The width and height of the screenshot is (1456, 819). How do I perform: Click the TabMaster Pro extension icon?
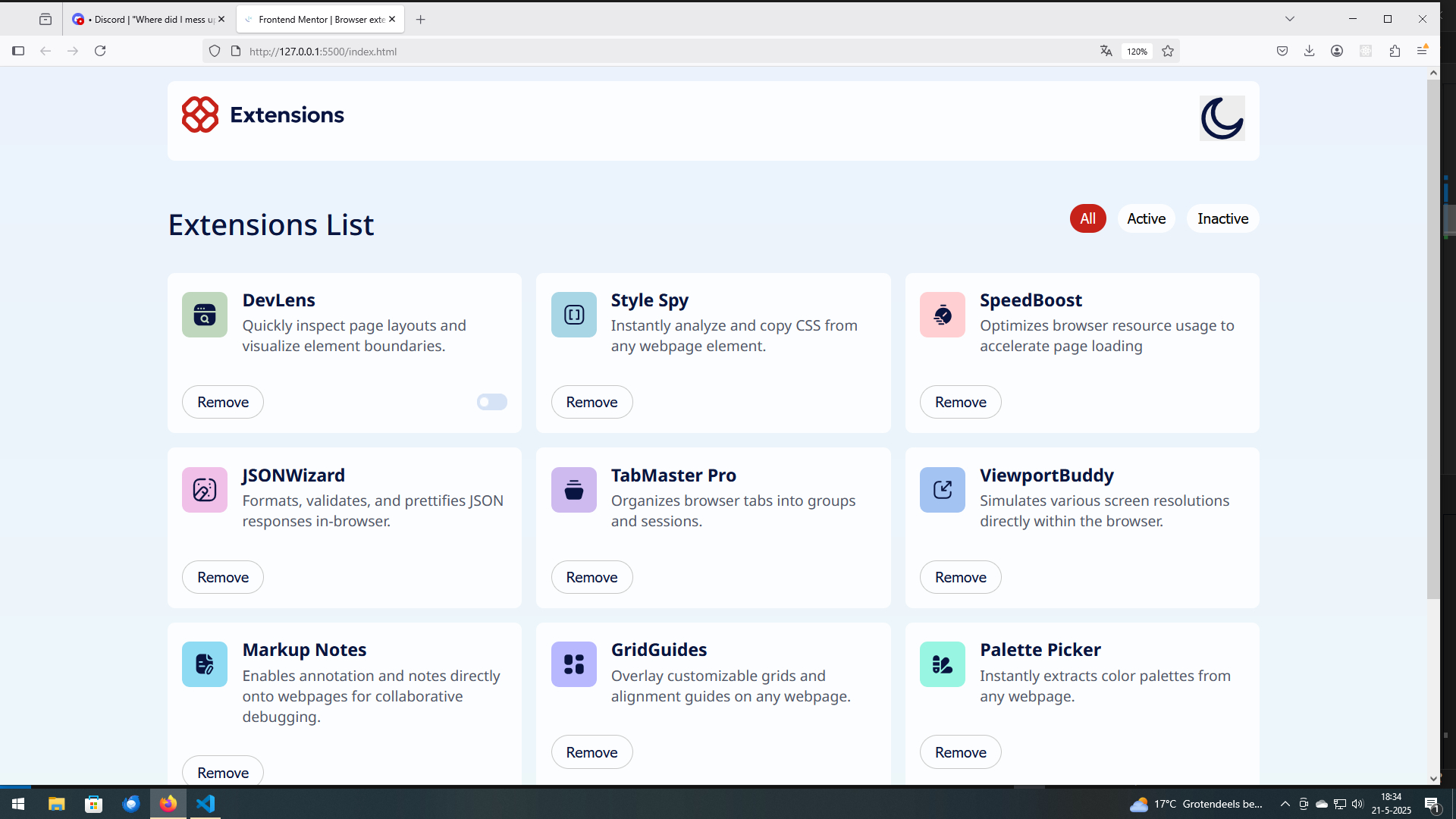[574, 490]
